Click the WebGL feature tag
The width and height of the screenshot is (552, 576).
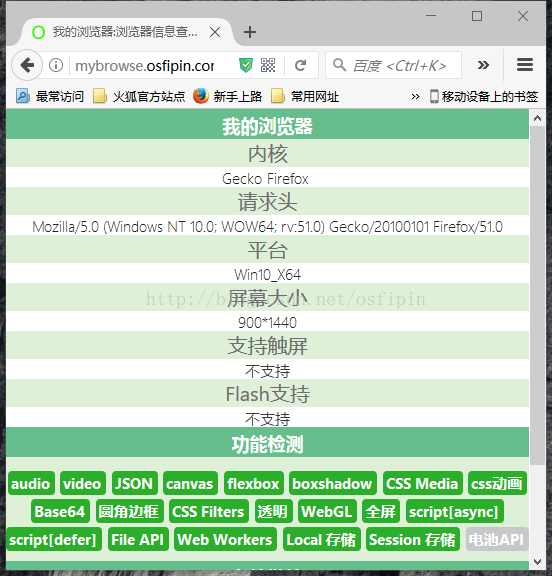[x=327, y=511]
